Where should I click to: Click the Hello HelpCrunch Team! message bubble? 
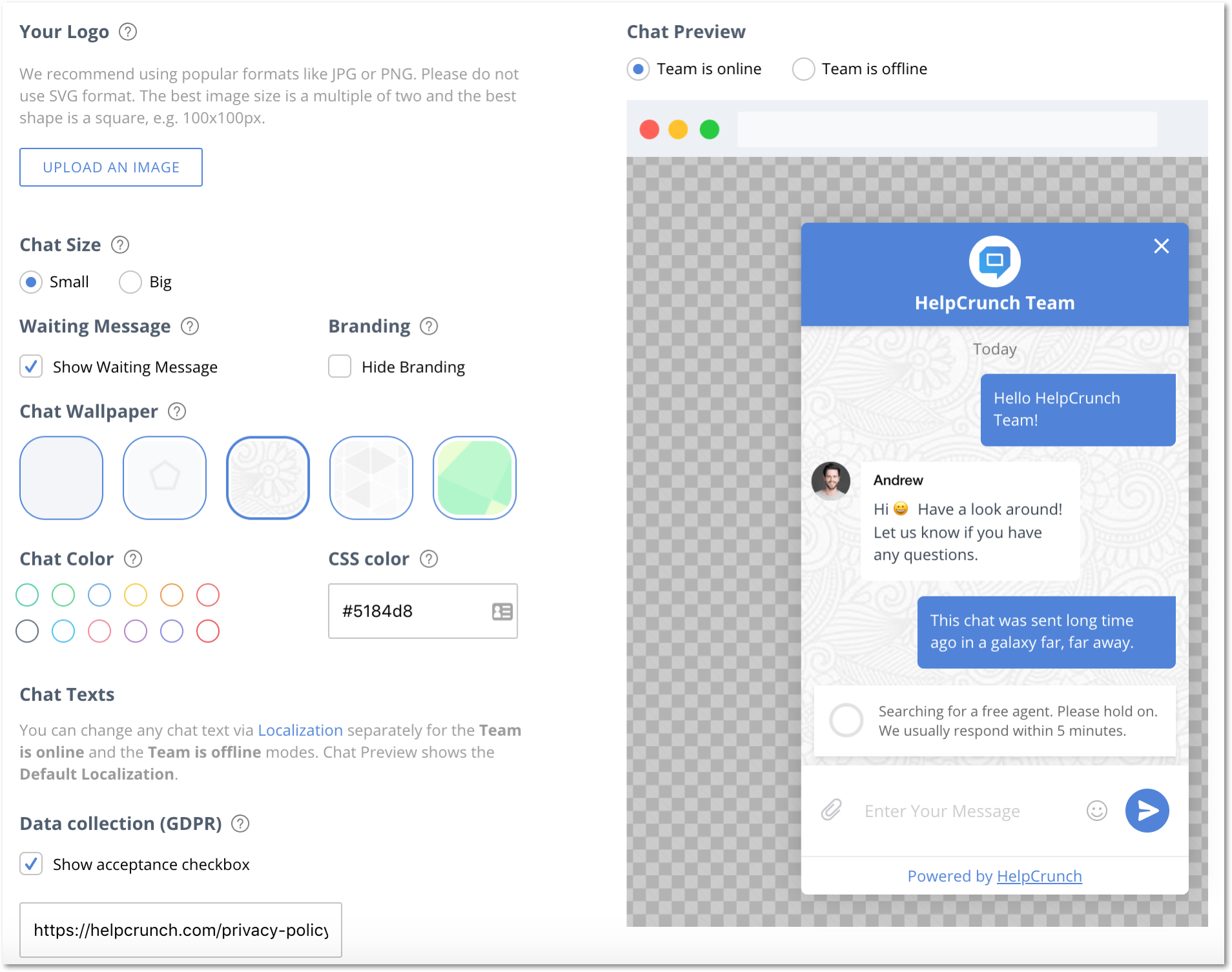pyautogui.click(x=1078, y=409)
